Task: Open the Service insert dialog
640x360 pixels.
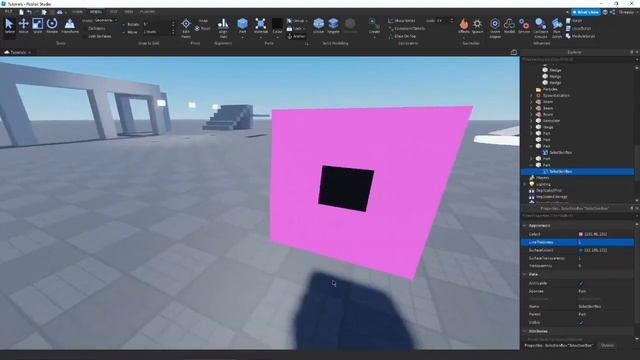Action: [x=524, y=26]
